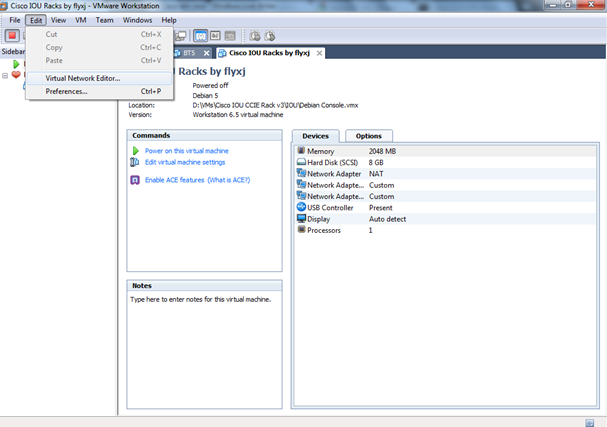Click the green play arrow in the sidebar
Viewport: 607px width, 427px height.
click(16, 64)
